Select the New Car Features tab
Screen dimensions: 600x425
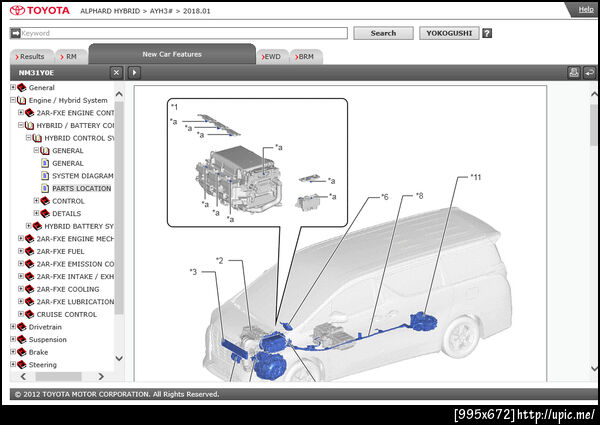coord(172,54)
